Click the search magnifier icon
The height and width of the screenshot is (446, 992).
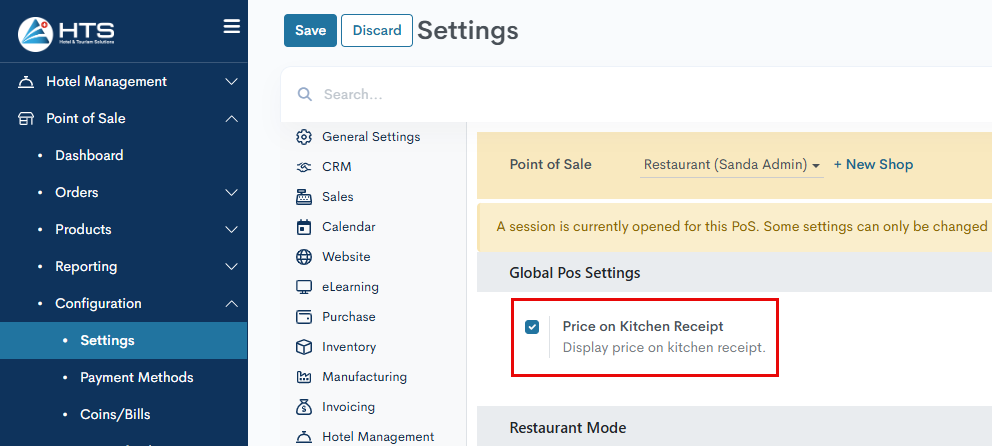[x=303, y=95]
